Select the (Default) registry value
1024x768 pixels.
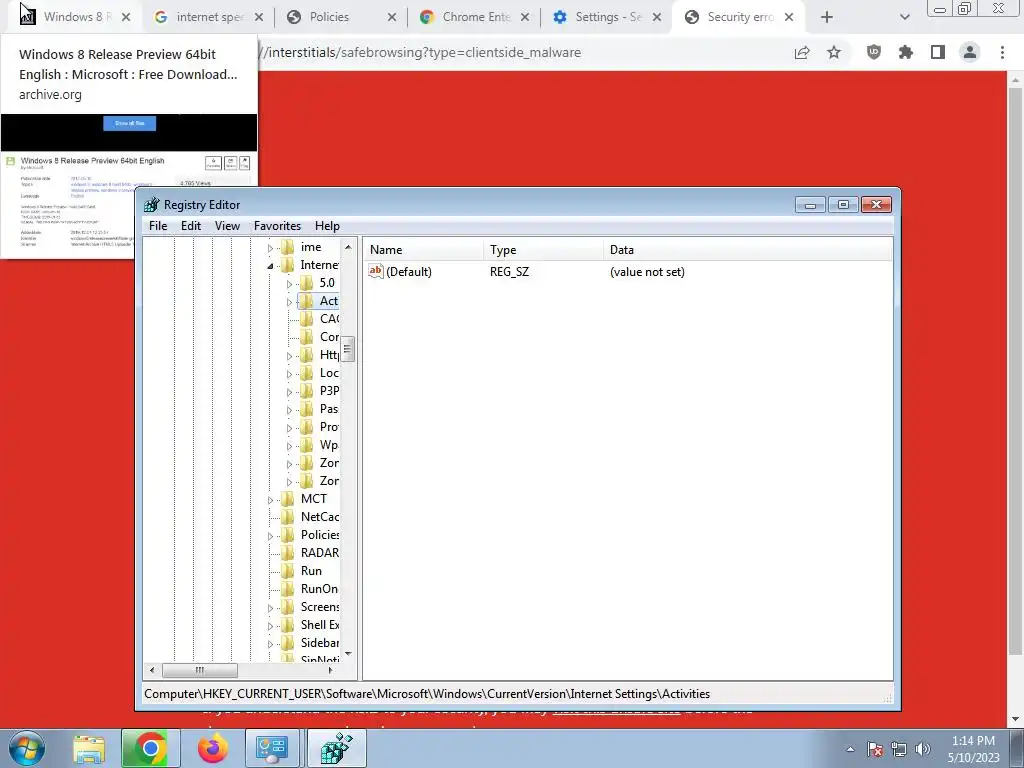click(400, 272)
